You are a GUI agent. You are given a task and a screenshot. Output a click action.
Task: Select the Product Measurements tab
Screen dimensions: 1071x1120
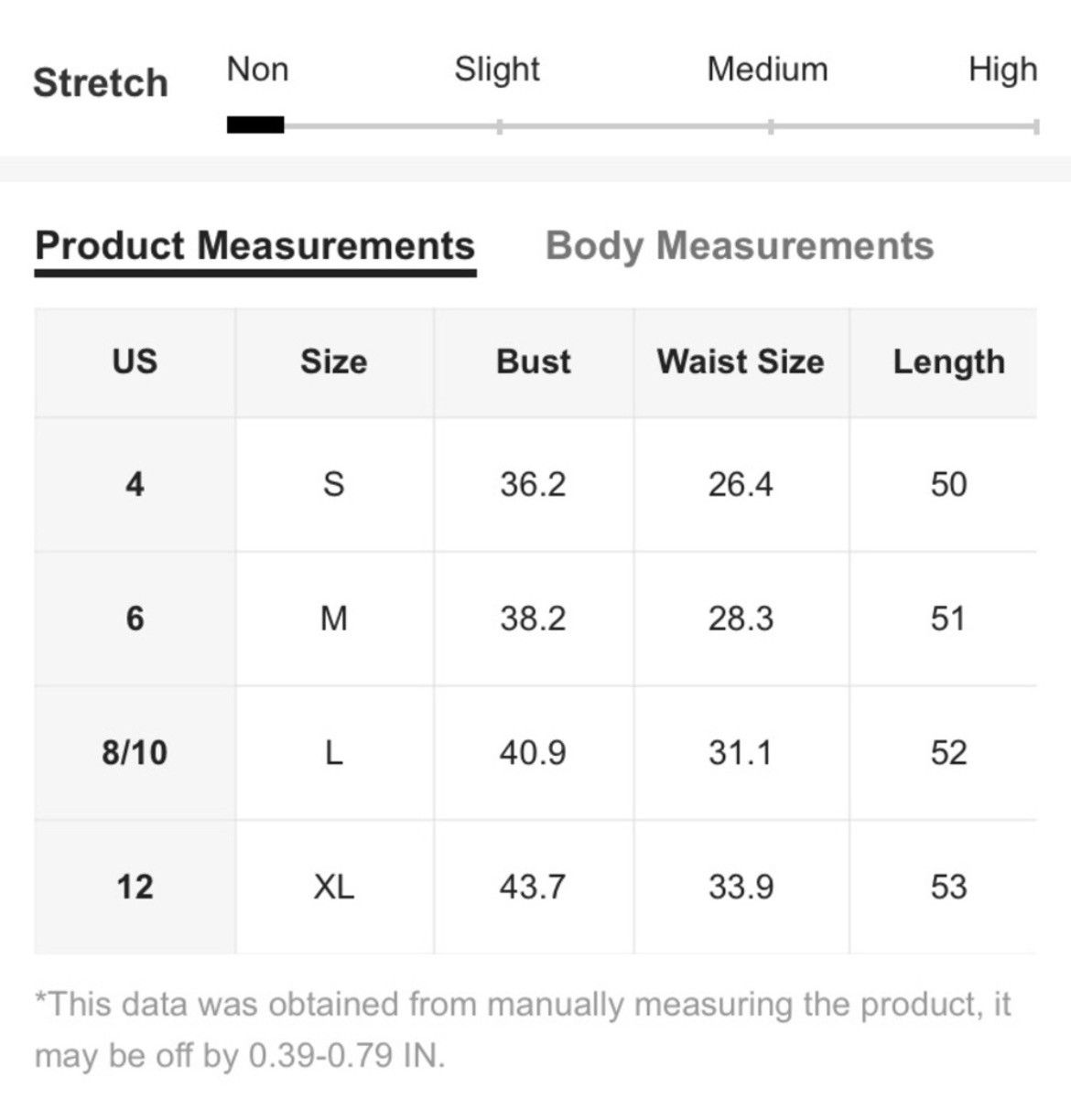[x=255, y=246]
